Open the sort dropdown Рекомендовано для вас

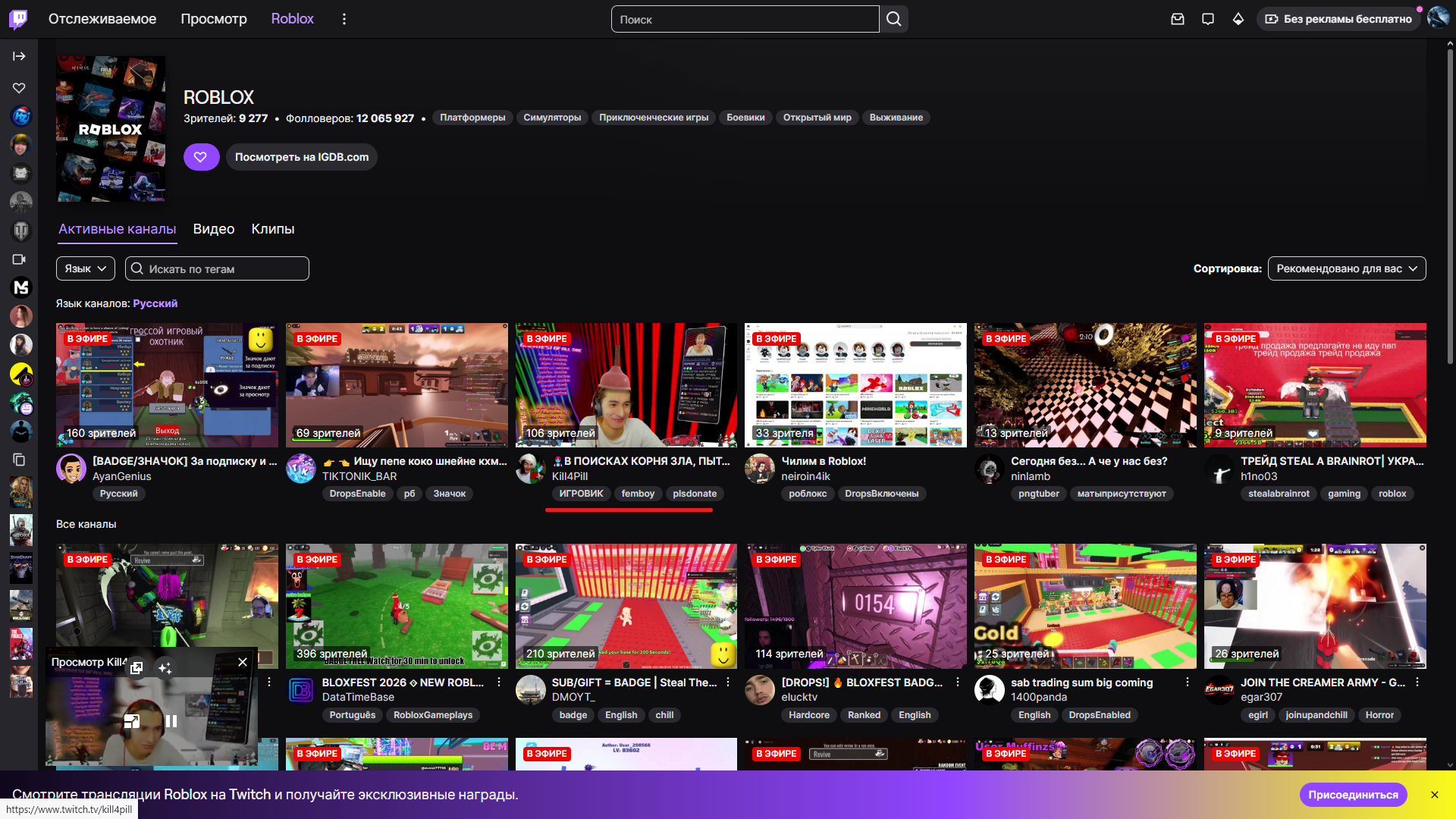[1346, 268]
